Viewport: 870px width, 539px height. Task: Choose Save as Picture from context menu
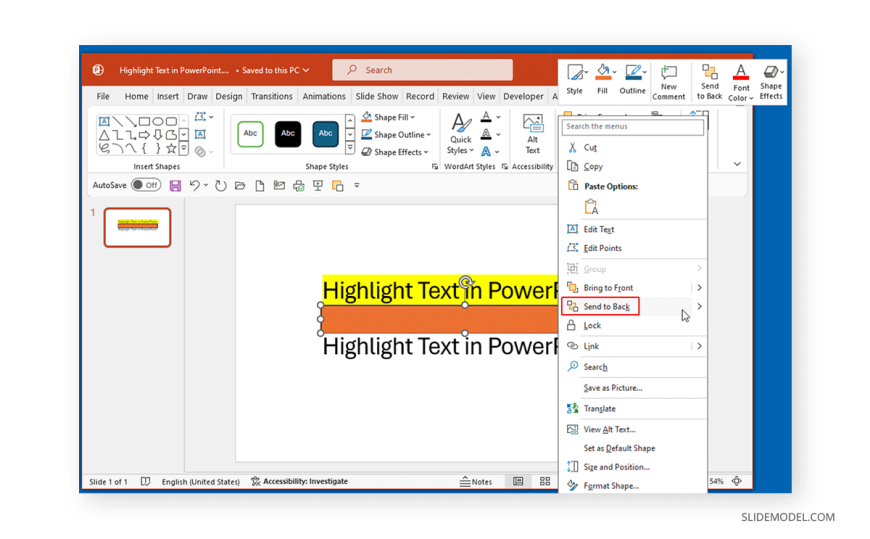[634, 387]
